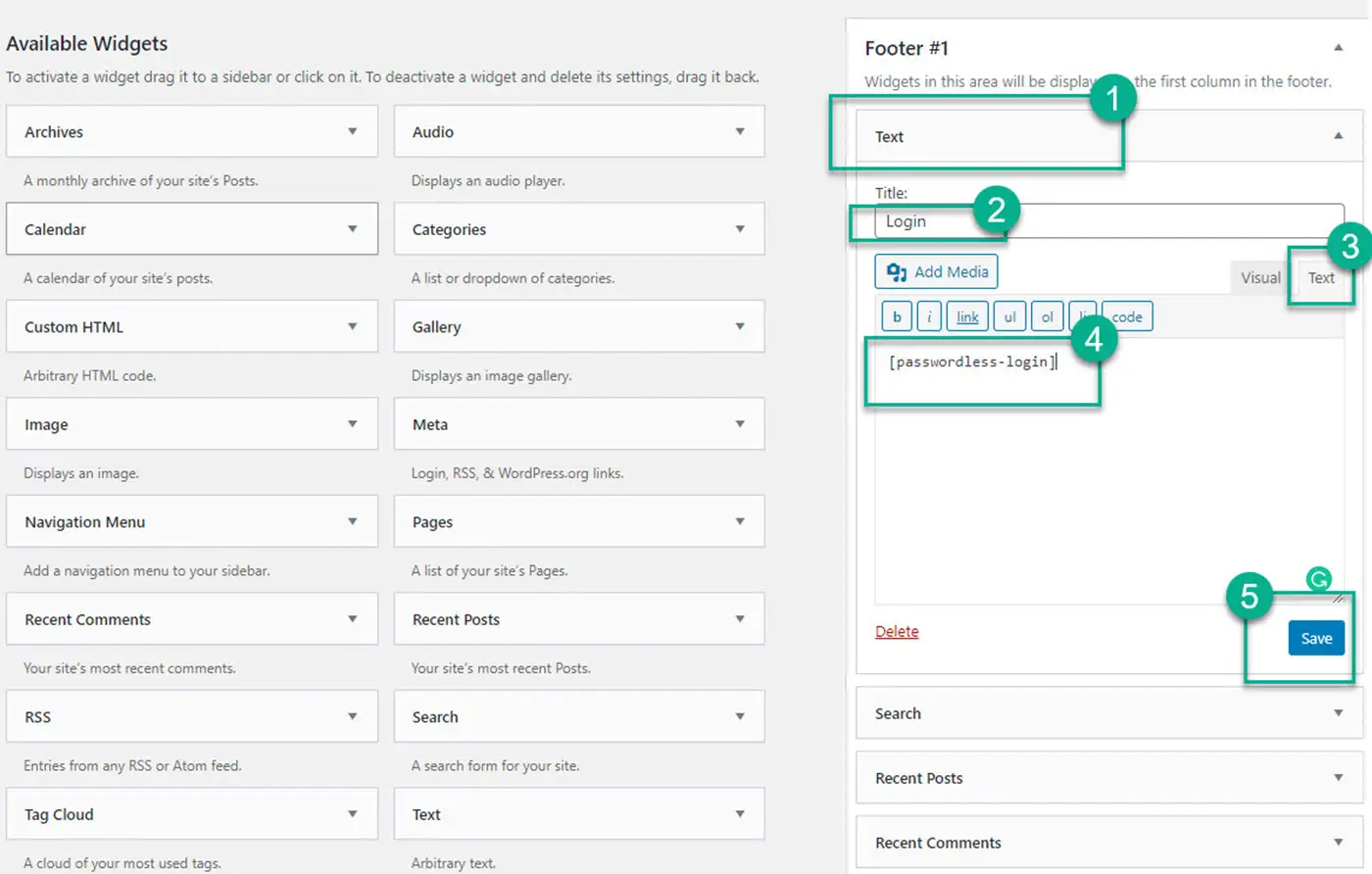1372x874 pixels.
Task: Click the ordered list icon
Action: [x=1046, y=316]
